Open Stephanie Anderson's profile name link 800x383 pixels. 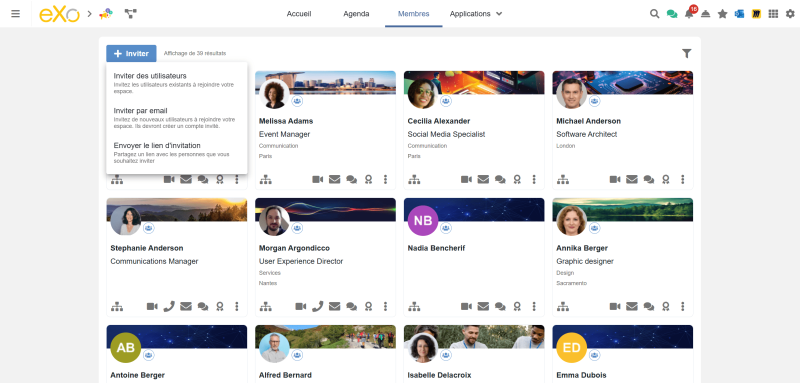147,248
